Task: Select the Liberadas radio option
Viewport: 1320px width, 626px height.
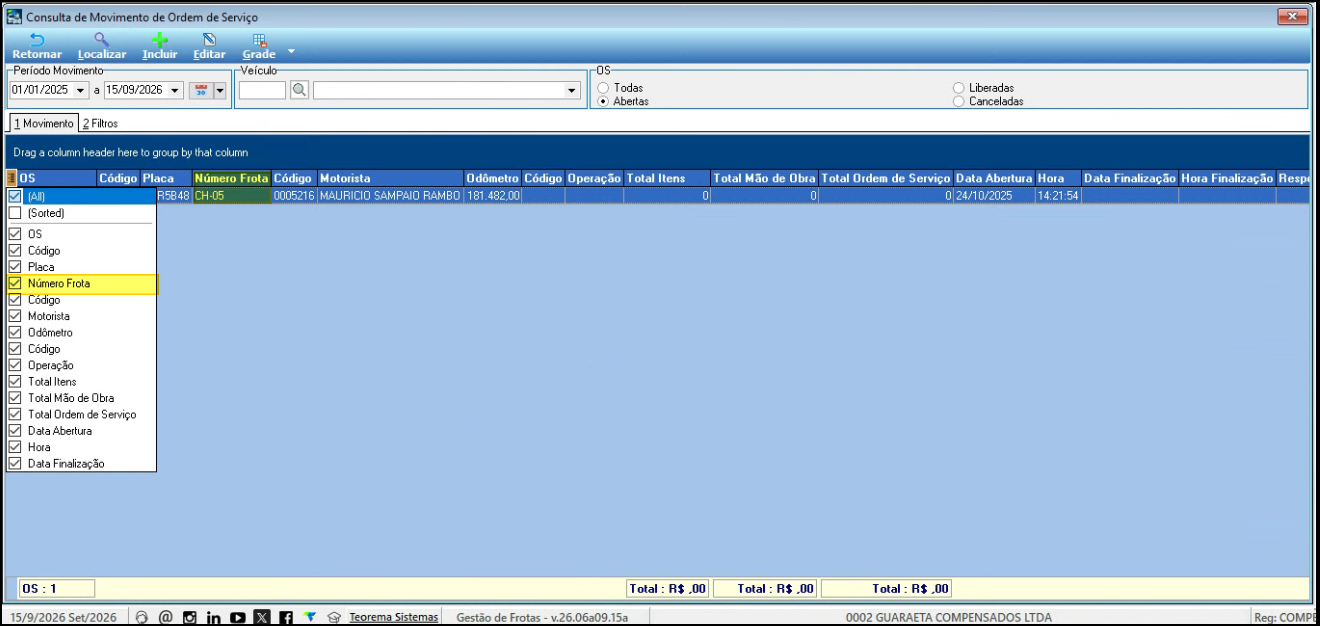Action: point(959,88)
